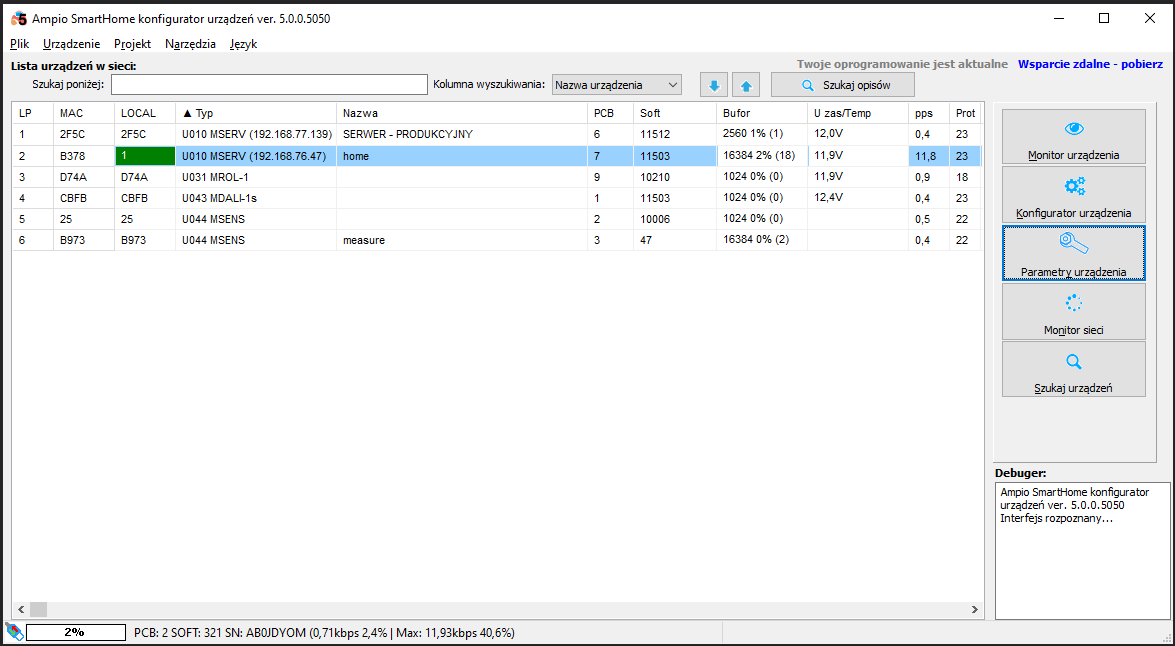Click the blue up arrow search button
The height and width of the screenshot is (646, 1175).
point(746,85)
